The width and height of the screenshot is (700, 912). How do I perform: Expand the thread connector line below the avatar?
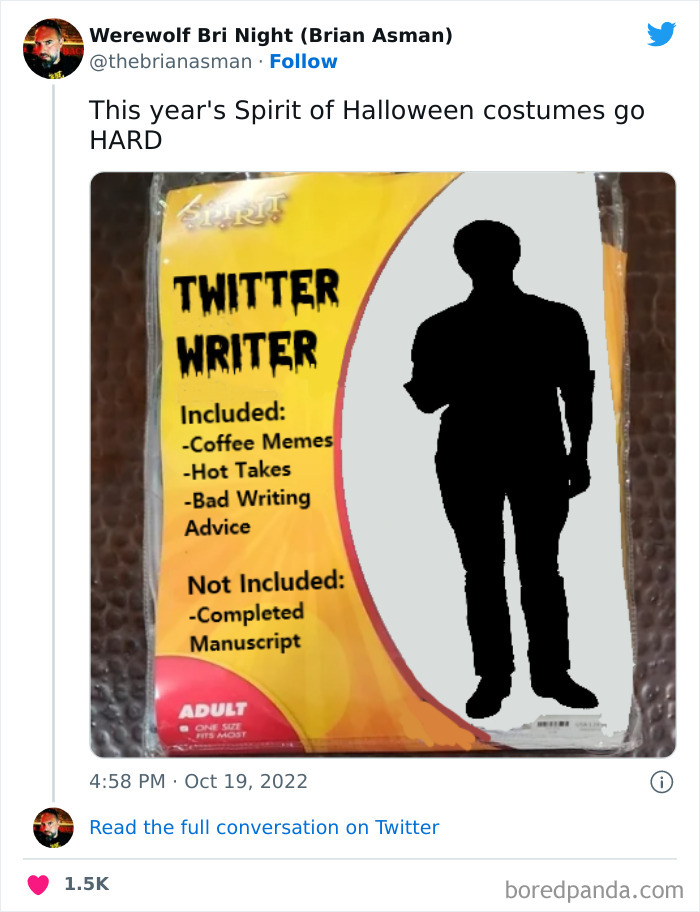[x=53, y=440]
